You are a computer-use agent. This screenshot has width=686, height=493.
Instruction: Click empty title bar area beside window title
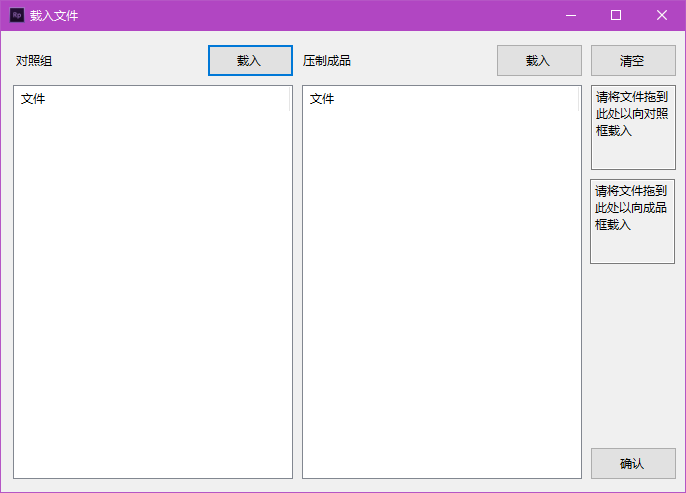(300, 15)
